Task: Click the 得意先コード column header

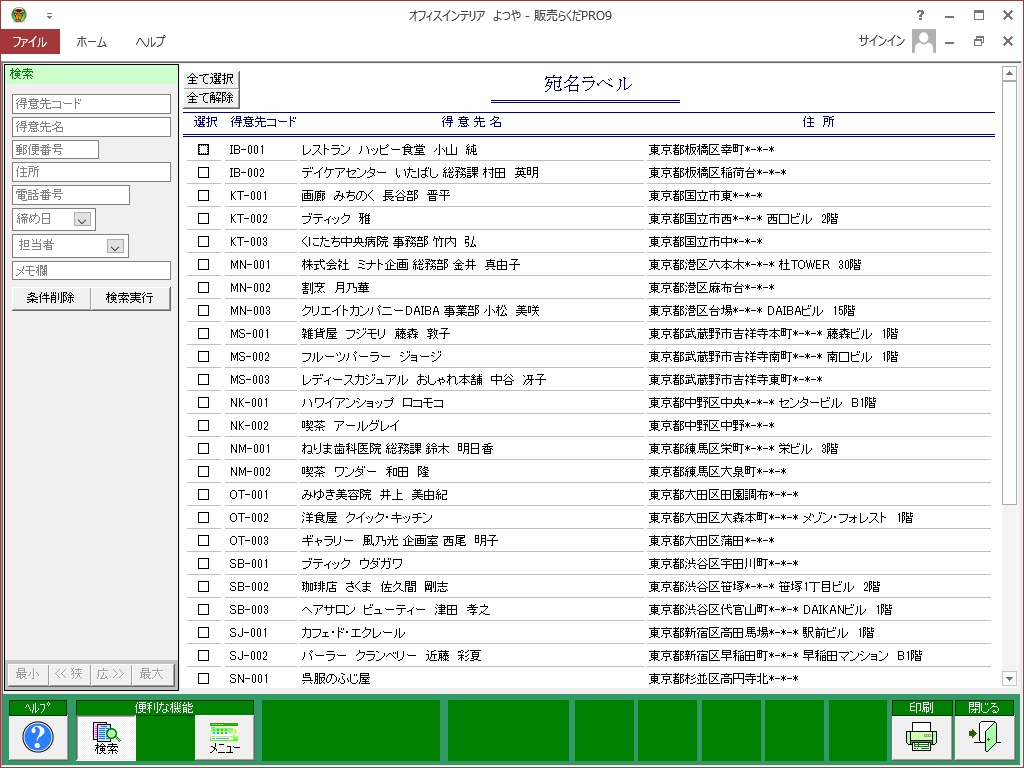Action: pyautogui.click(x=263, y=121)
